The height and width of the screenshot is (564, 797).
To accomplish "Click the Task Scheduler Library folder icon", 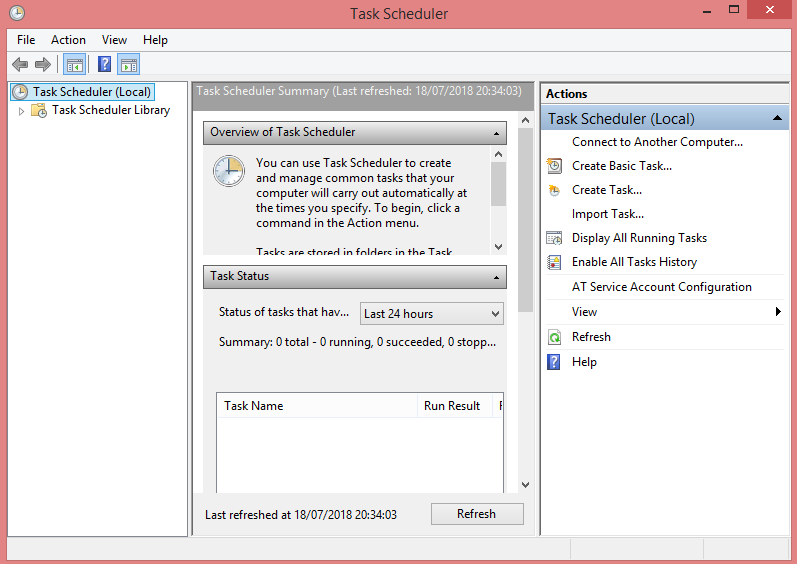I will coord(39,110).
